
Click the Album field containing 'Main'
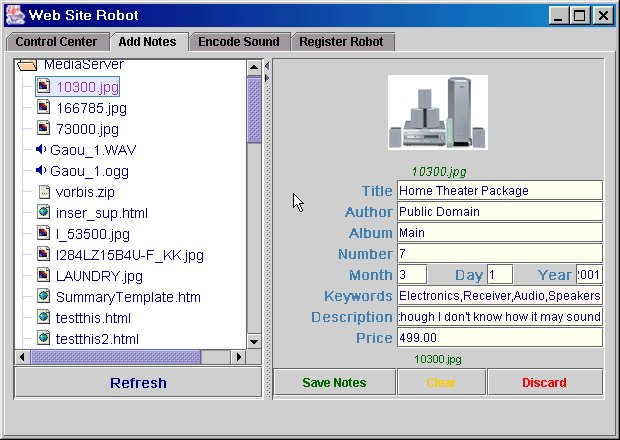click(x=500, y=232)
